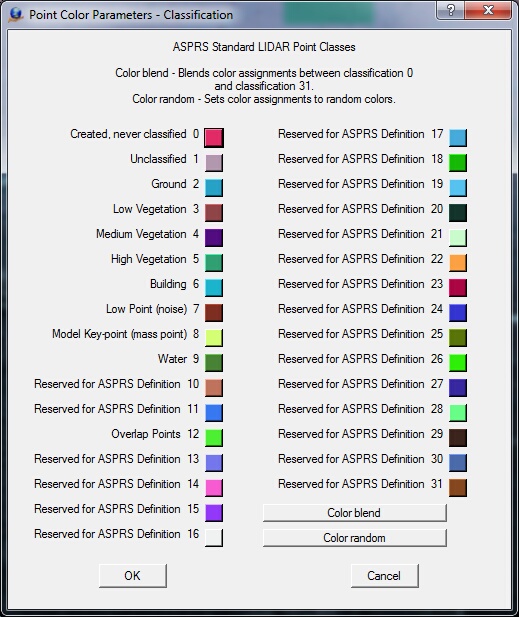This screenshot has height=617, width=519.
Task: Change Reserved class 22 orange swatch
Action: [458, 263]
